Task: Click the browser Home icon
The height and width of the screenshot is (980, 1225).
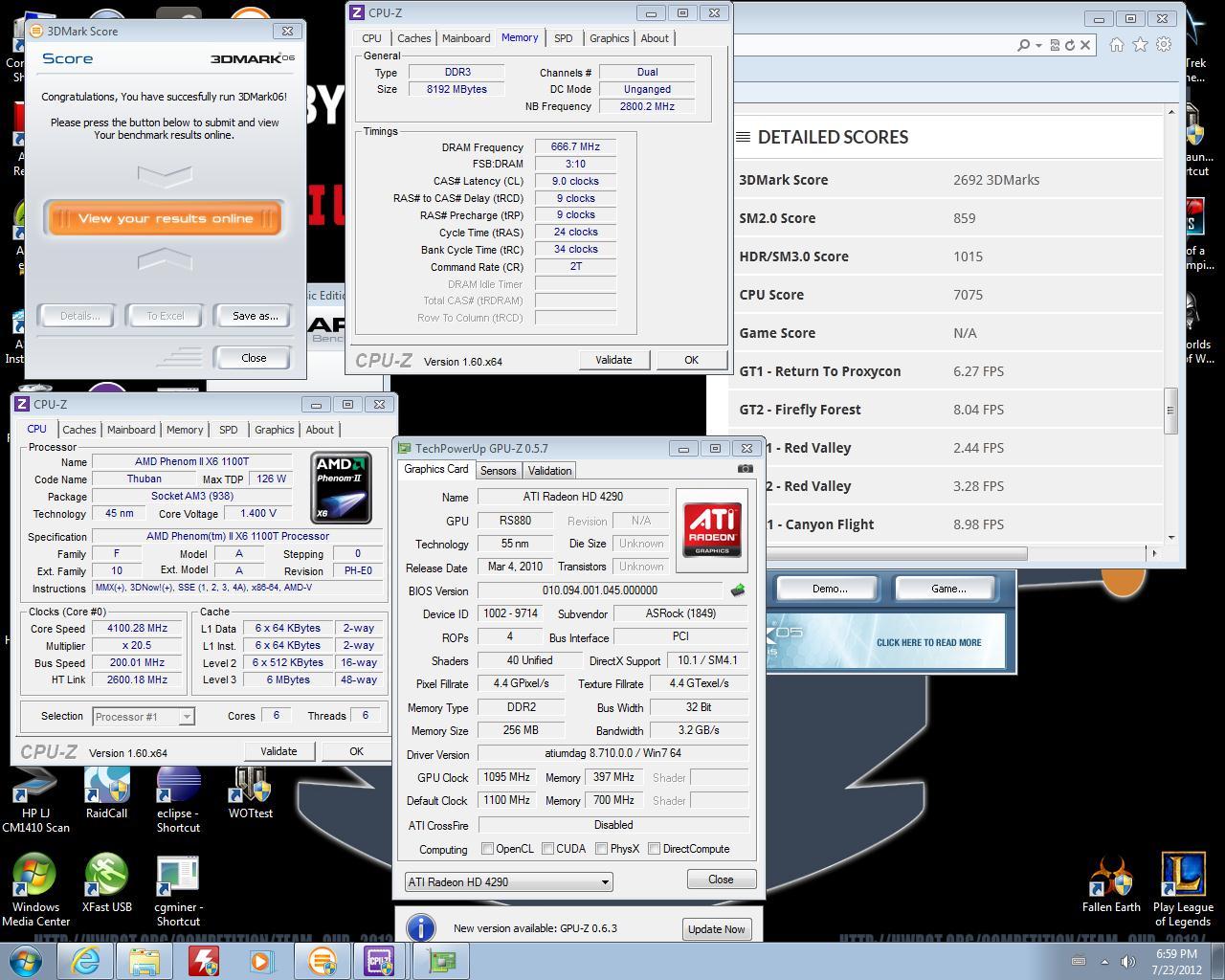Action: tap(1117, 44)
